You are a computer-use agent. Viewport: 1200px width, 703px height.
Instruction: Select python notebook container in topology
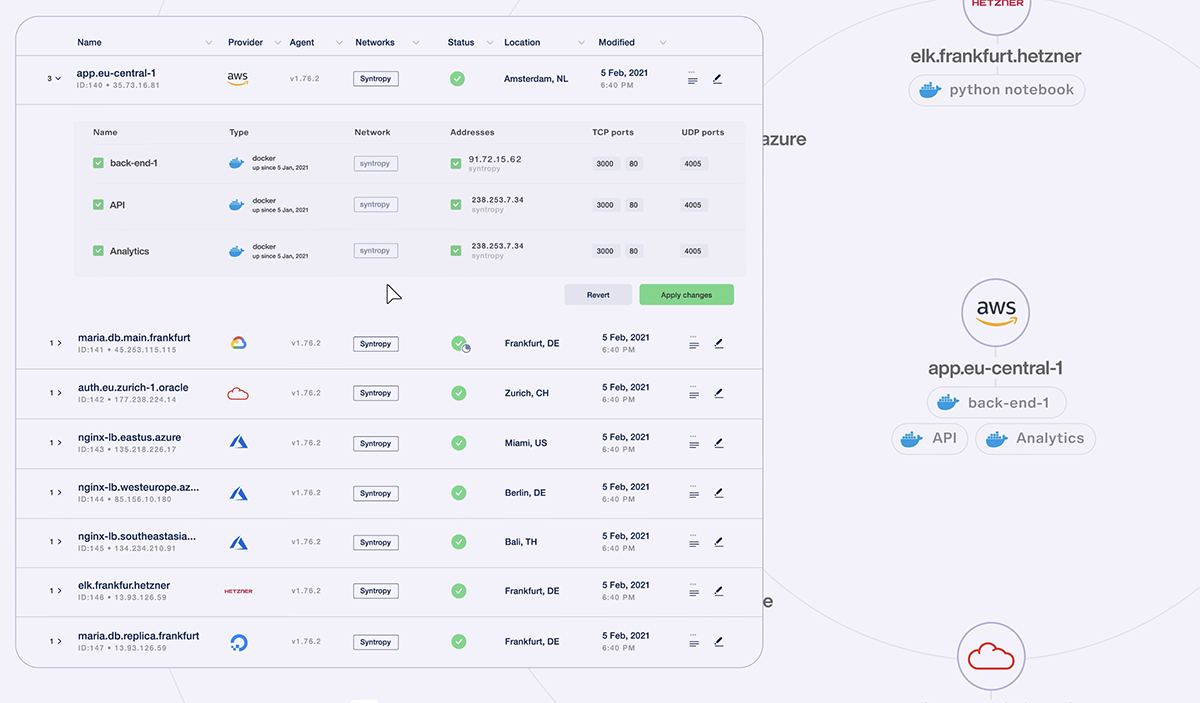[997, 90]
